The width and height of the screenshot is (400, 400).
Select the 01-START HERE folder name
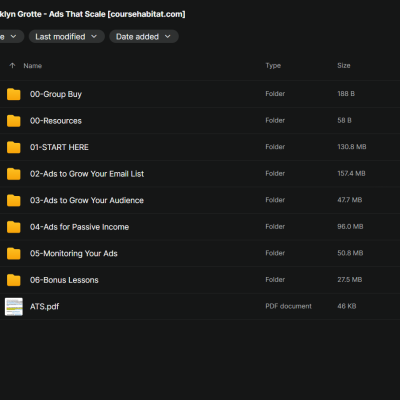pyautogui.click(x=59, y=147)
